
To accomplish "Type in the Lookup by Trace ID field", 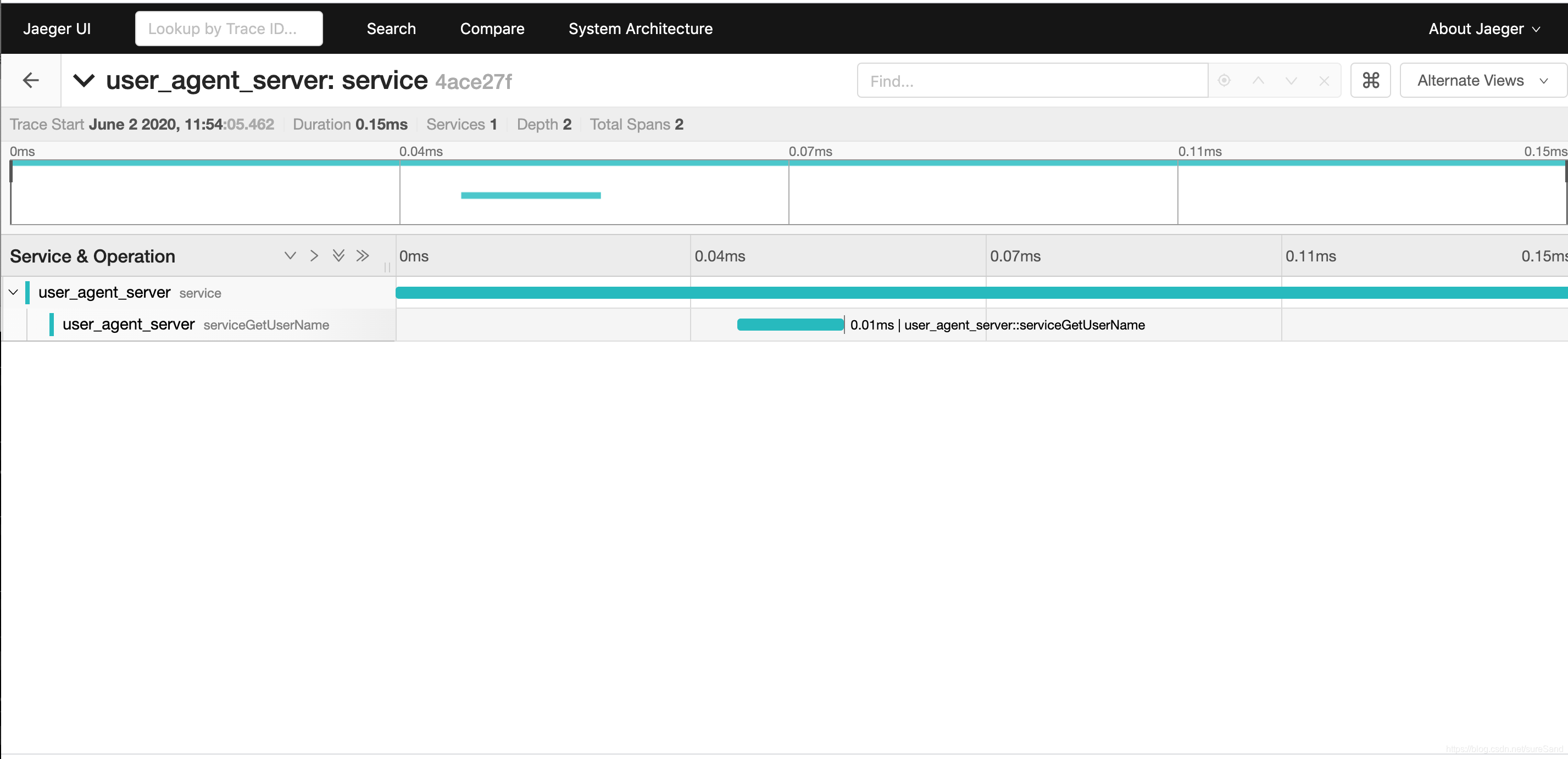I will 229,28.
